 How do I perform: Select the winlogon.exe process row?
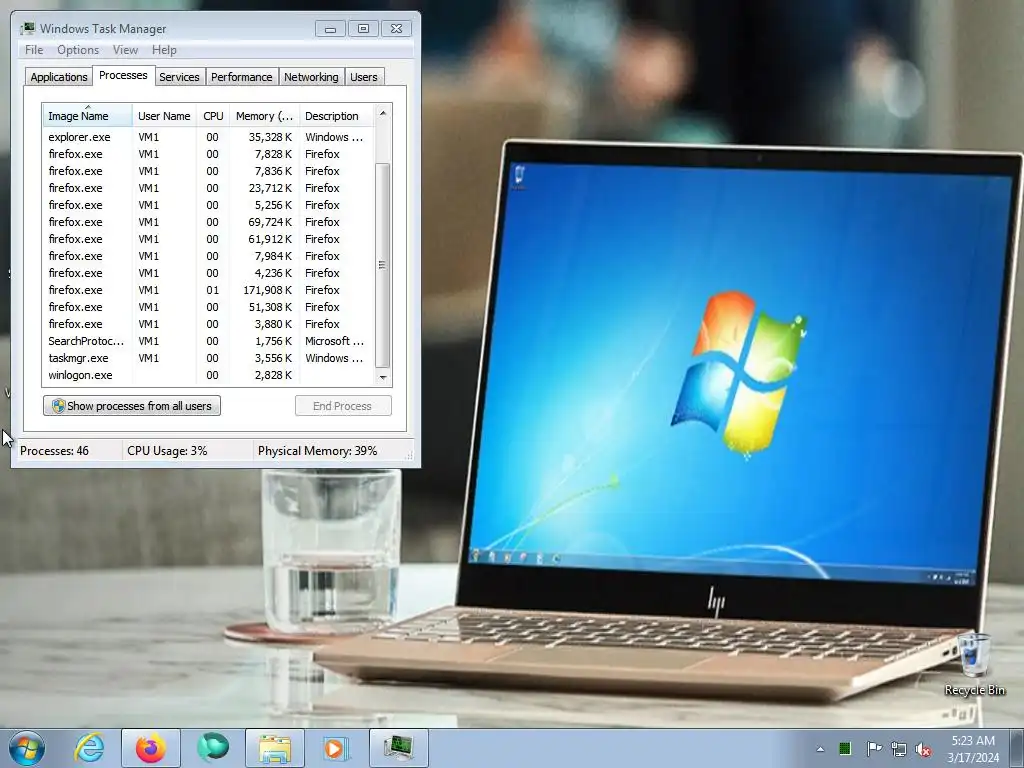point(208,375)
